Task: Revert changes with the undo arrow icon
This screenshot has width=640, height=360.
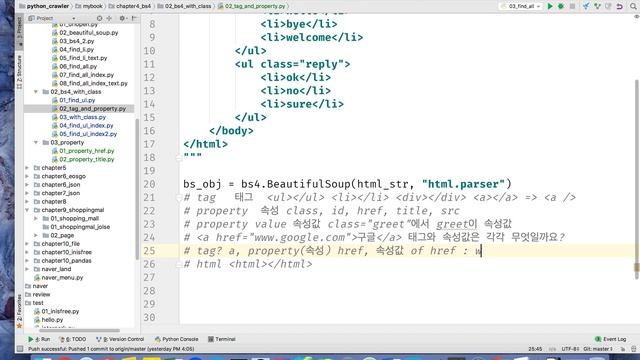Action: [620, 6]
